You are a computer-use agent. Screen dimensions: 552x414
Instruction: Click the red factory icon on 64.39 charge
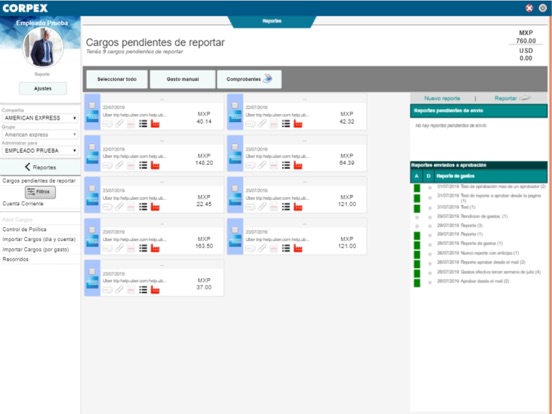click(x=298, y=165)
